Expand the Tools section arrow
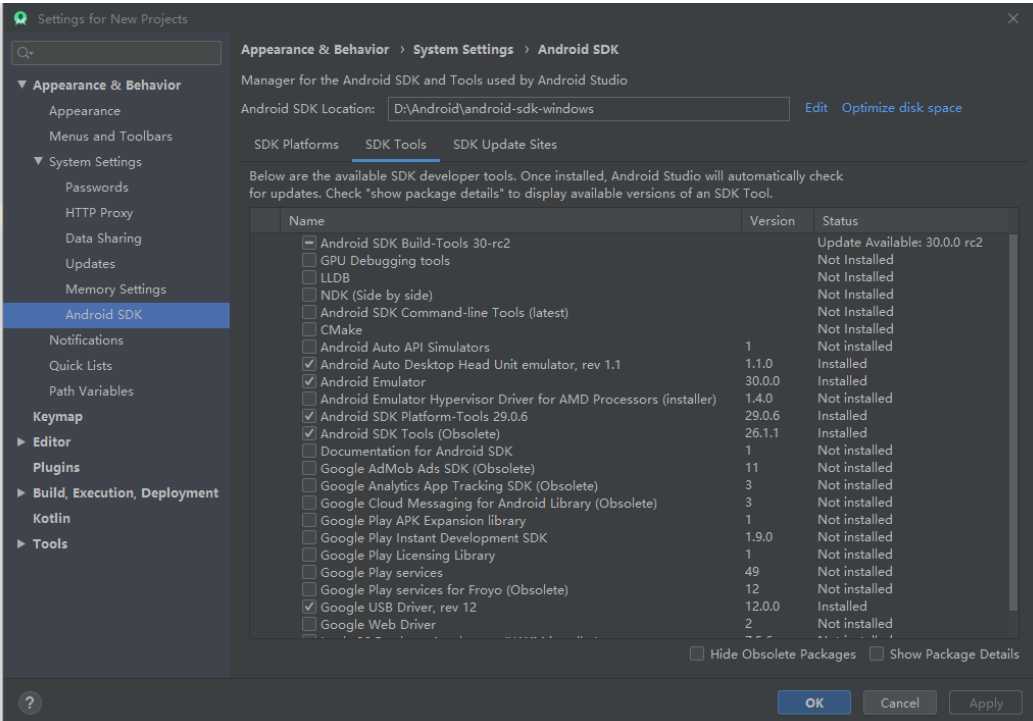The image size is (1033, 721). click(x=21, y=543)
